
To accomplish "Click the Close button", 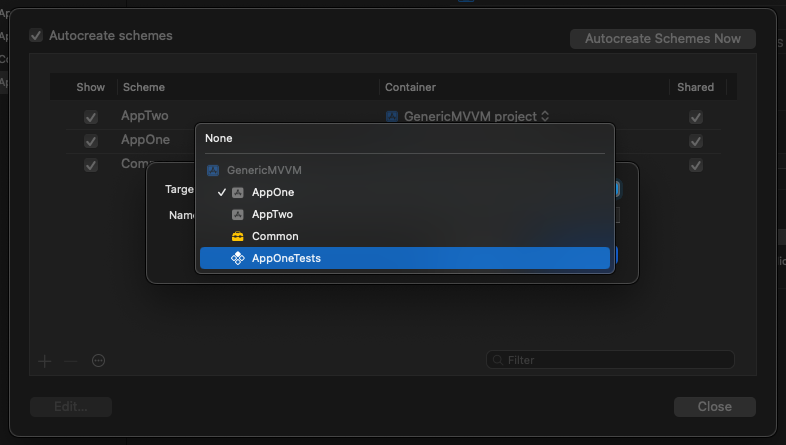I will click(714, 406).
